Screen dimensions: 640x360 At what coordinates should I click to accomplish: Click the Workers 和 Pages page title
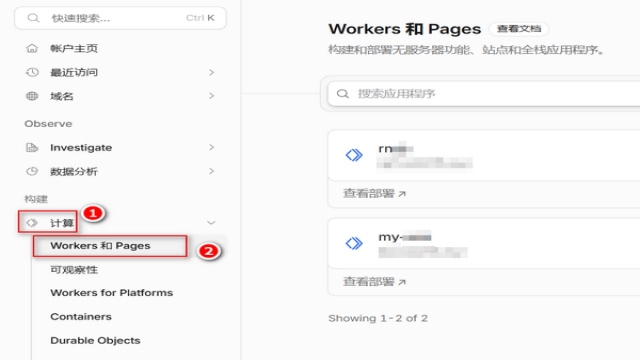pos(404,29)
